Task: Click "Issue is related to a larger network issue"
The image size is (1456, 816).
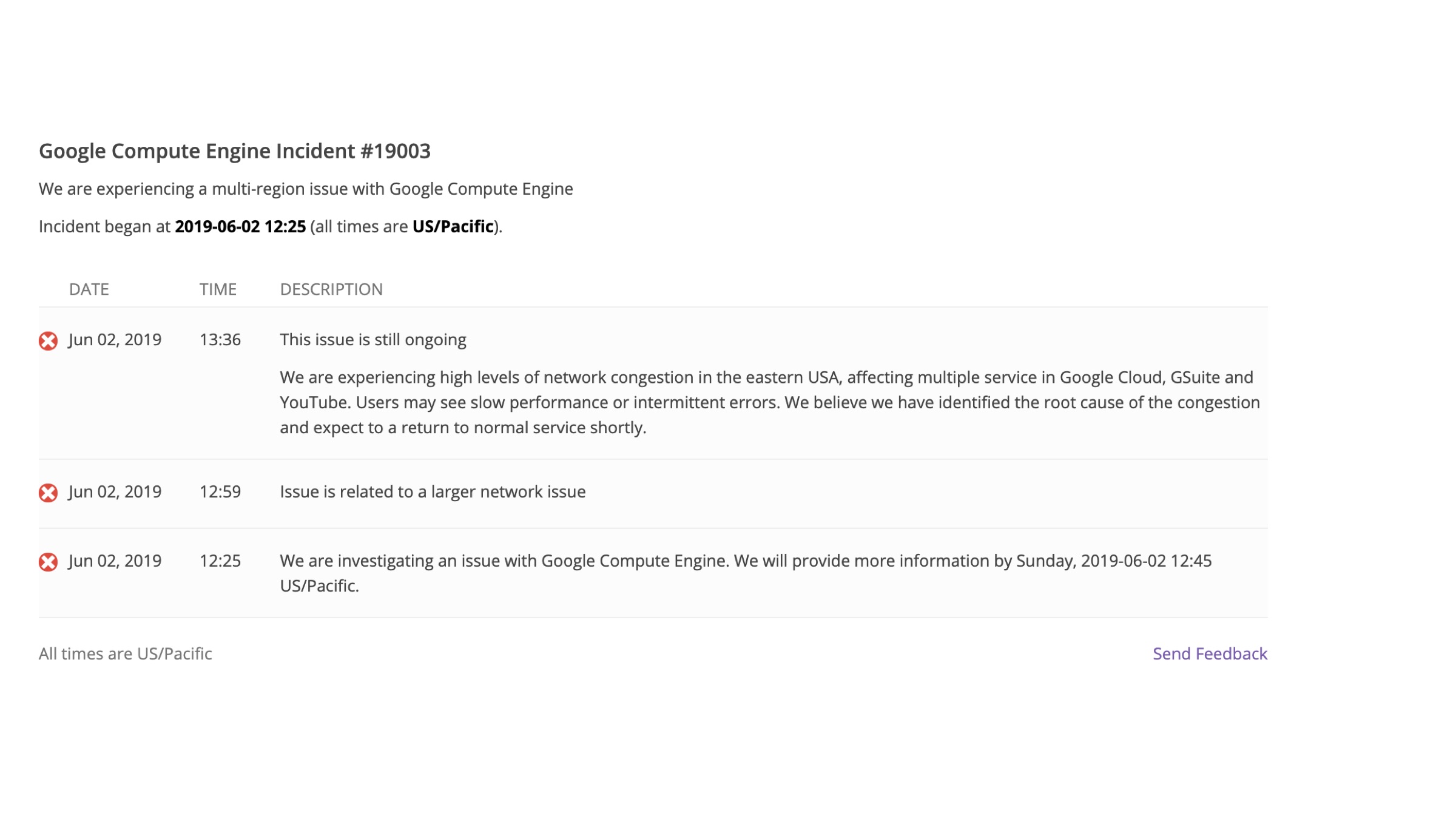Action: pos(433,491)
